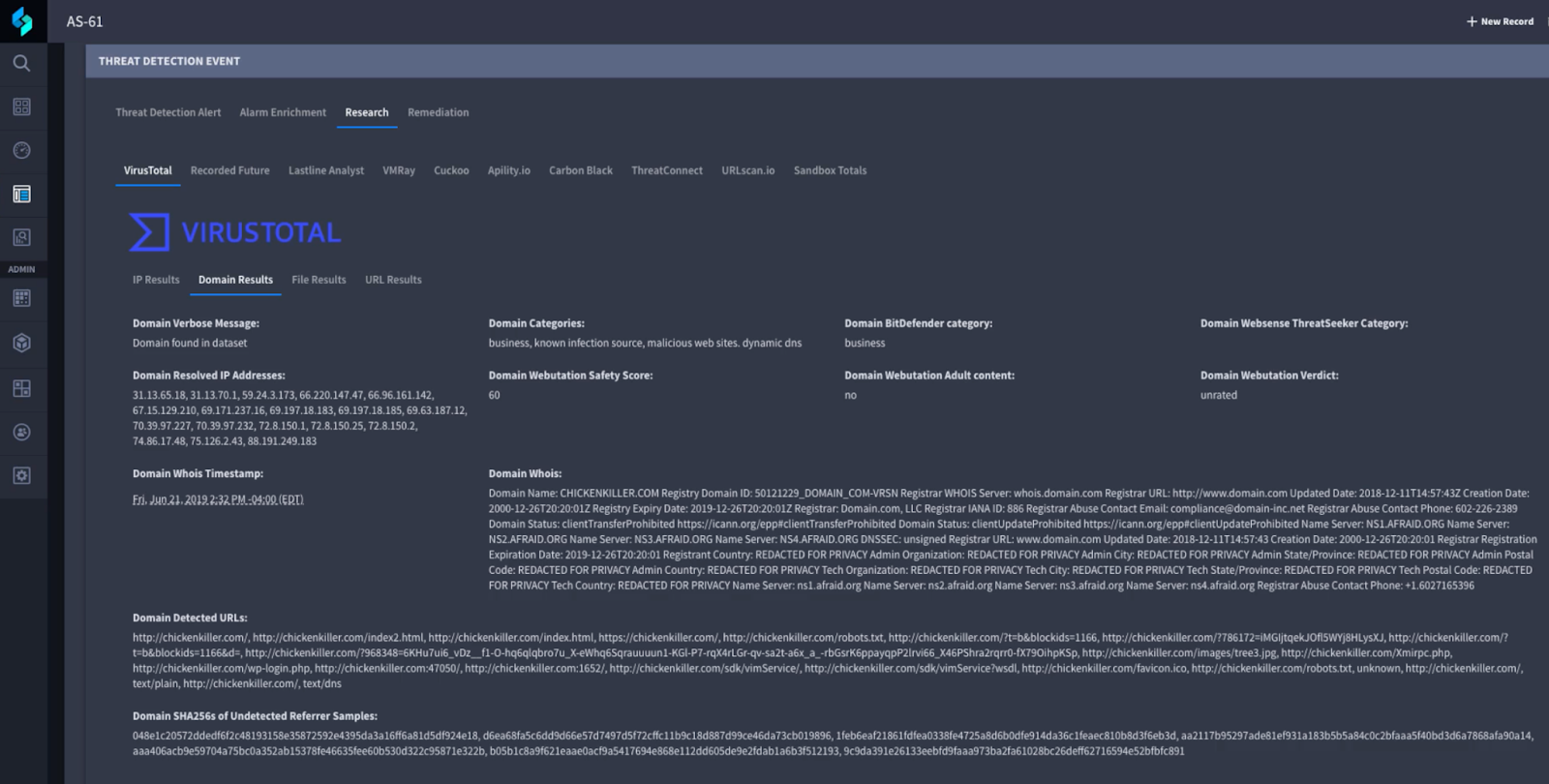Show the File Results sub-tab
1549x784 pixels.
pyautogui.click(x=319, y=280)
